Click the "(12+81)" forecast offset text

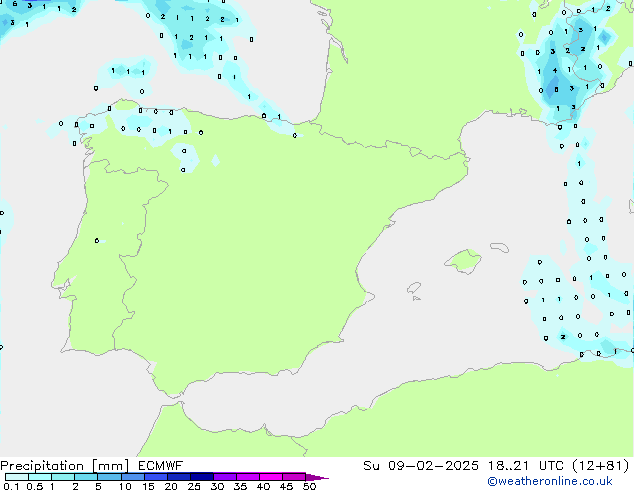[601, 466]
